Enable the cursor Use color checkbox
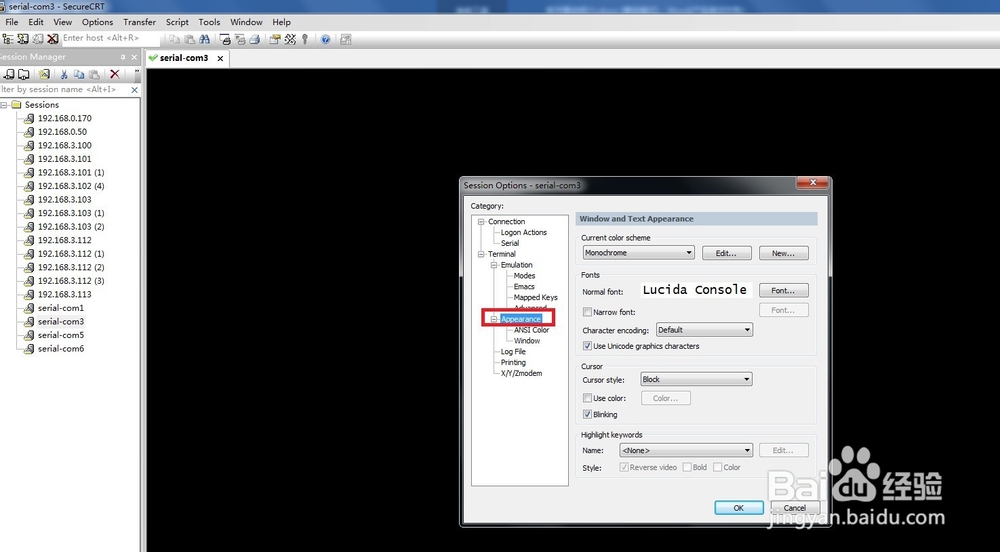Viewport: 1000px width, 552px height. point(587,398)
